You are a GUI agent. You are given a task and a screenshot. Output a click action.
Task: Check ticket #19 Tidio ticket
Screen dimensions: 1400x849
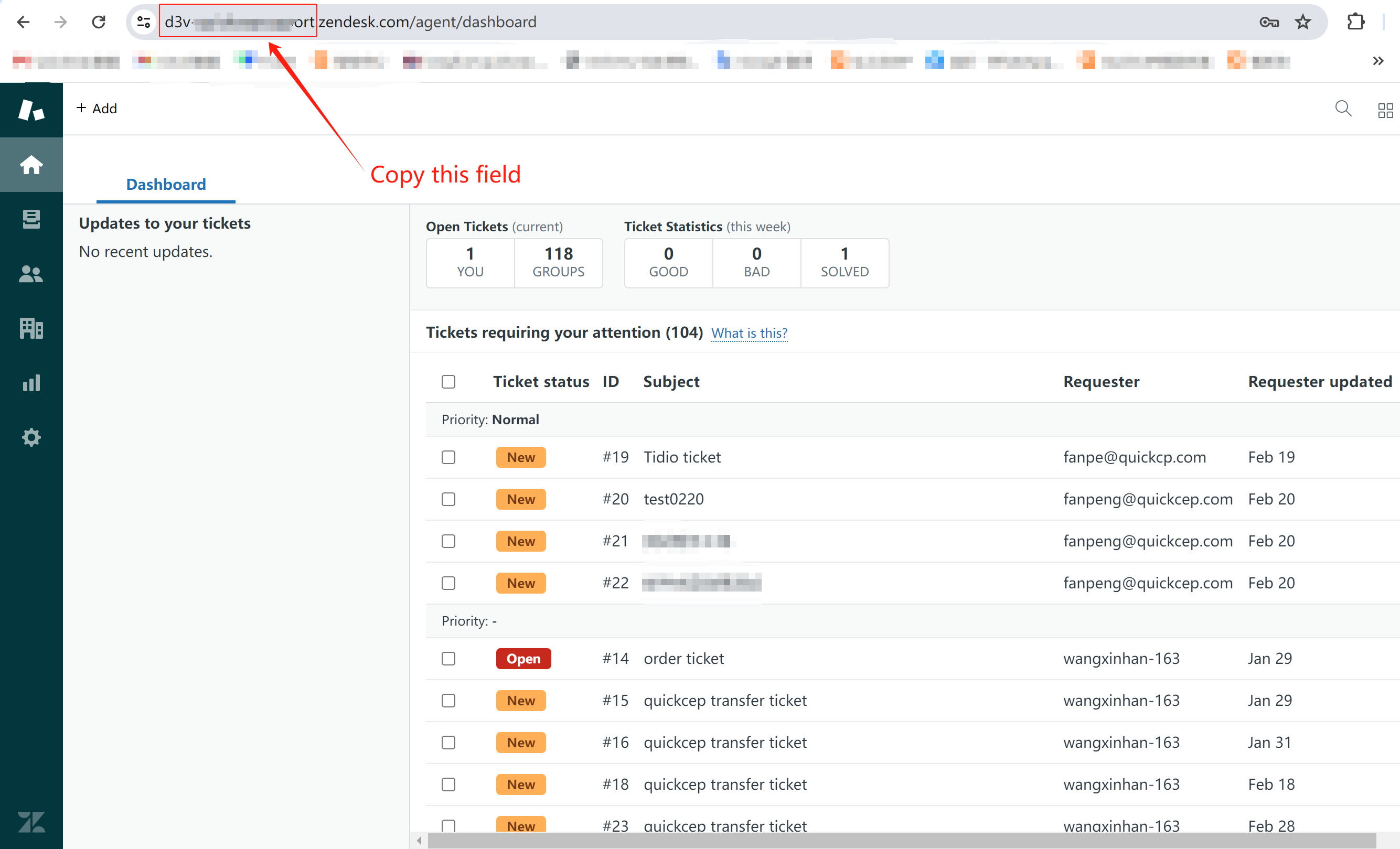(448, 457)
